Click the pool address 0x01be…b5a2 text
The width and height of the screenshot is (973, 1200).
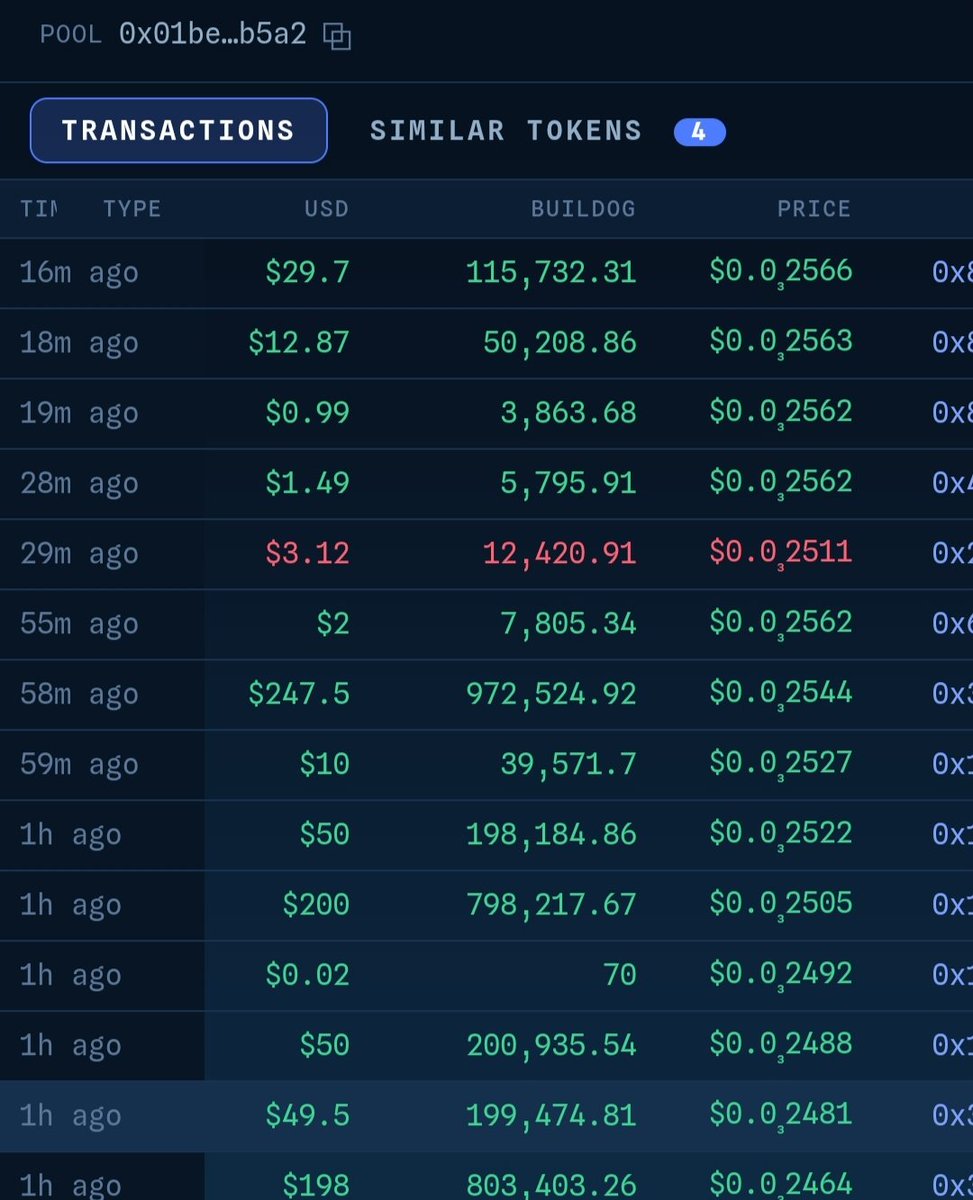pyautogui.click(x=212, y=35)
